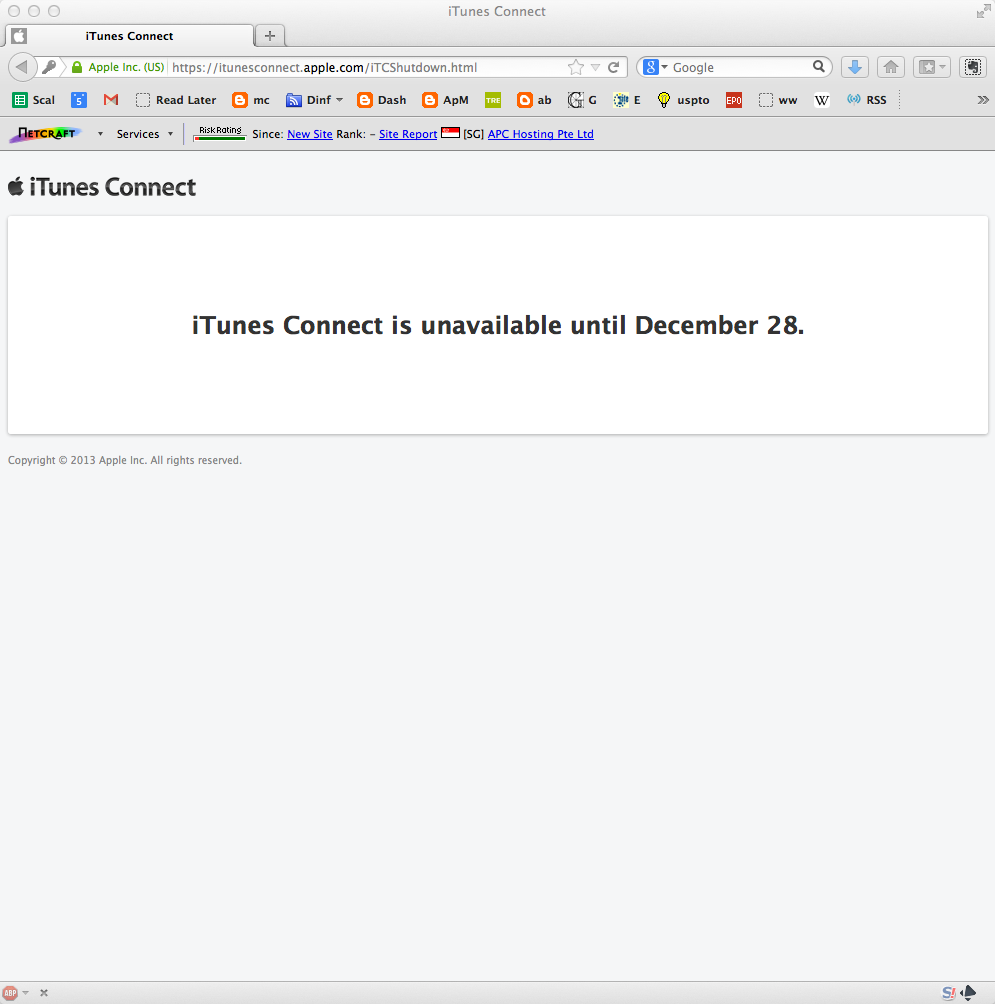Close the add-on bar with the X
This screenshot has height=1004, width=995.
point(44,992)
